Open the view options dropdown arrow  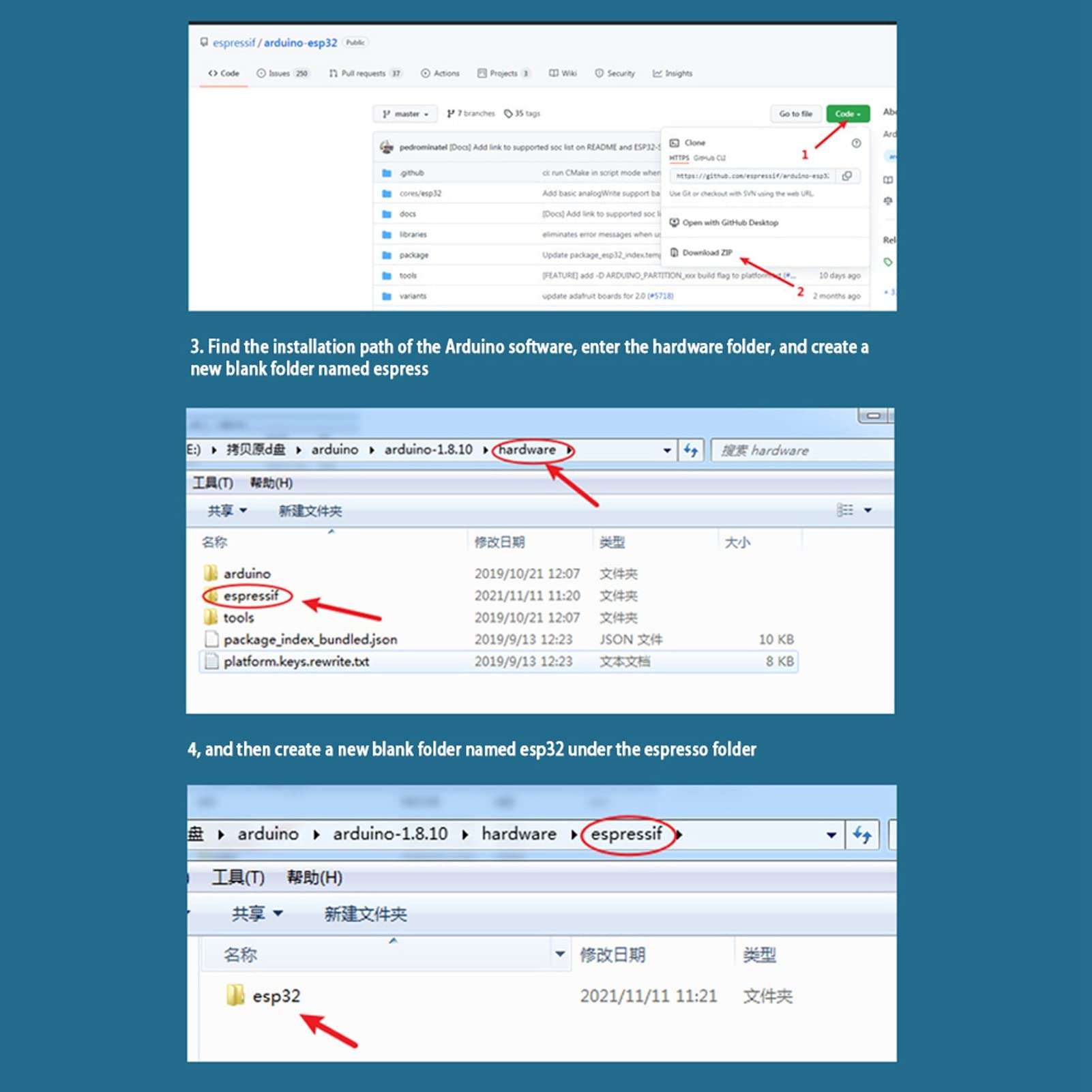click(868, 510)
